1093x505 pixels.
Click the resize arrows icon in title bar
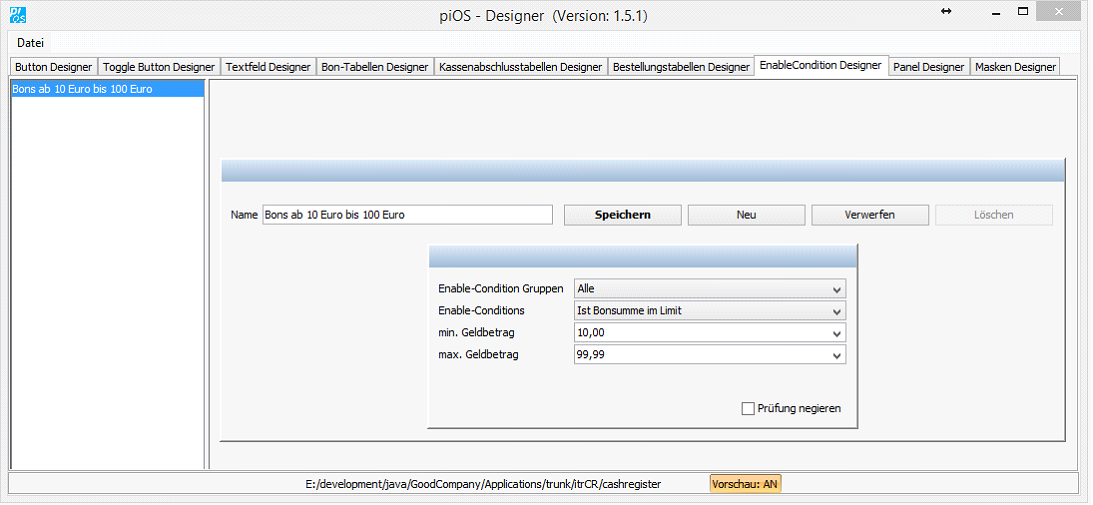coord(946,12)
